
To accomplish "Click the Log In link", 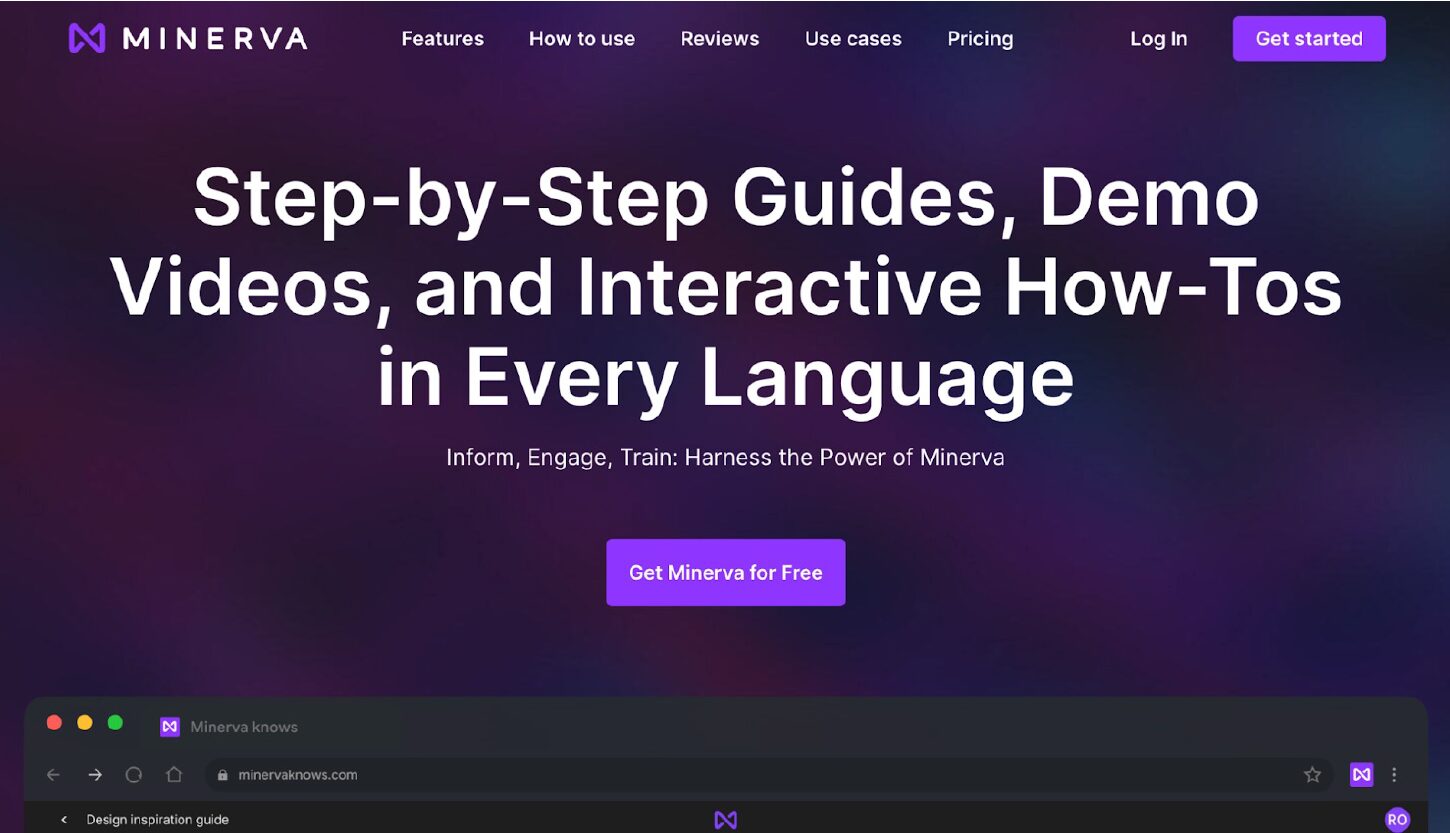I will click(1158, 39).
